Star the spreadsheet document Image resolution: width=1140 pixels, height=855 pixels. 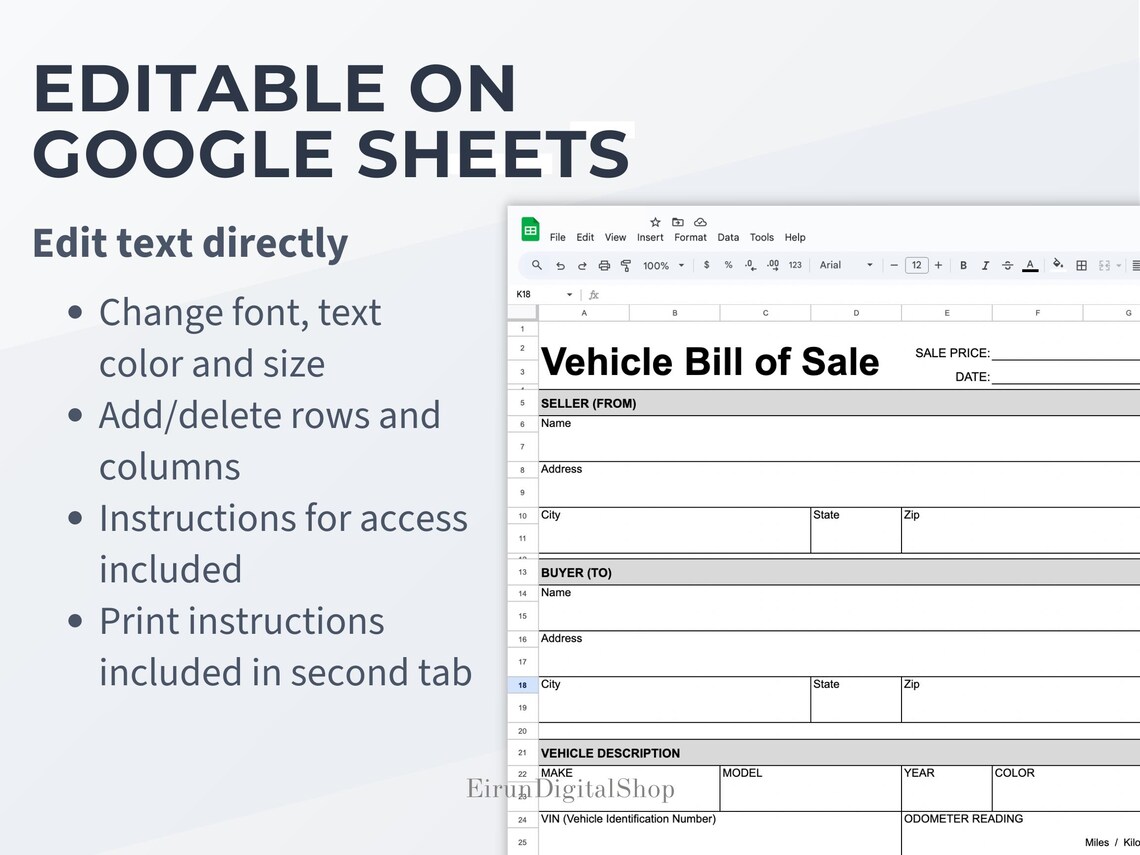click(x=655, y=222)
